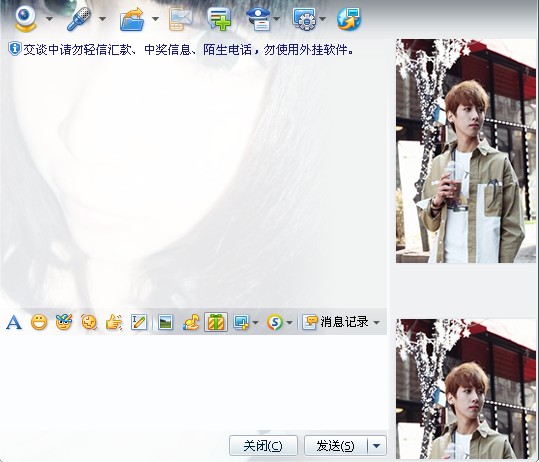This screenshot has height=462, width=539.
Task: Open the remote desktop gear icon
Action: click(x=304, y=20)
